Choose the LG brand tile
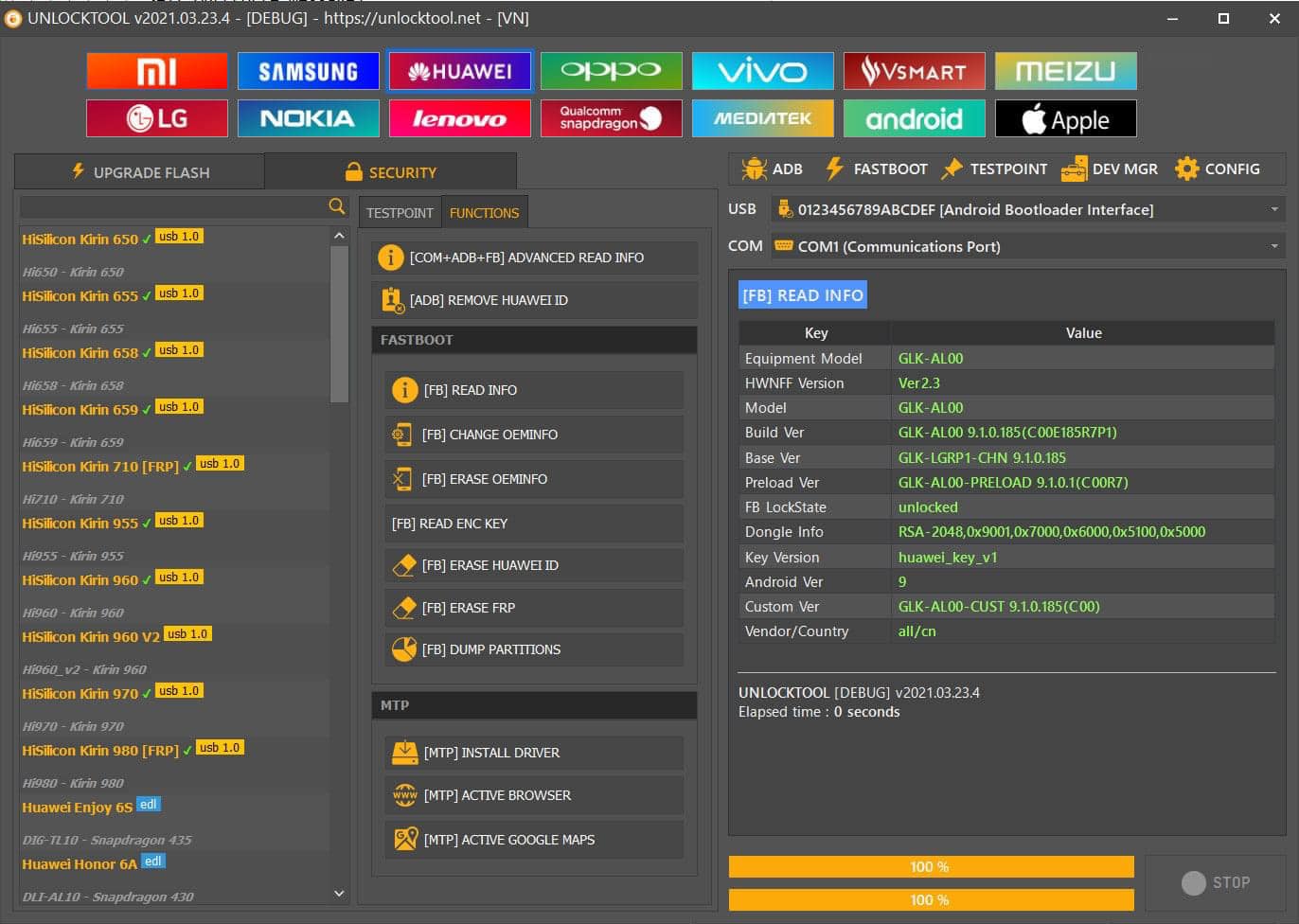1299x924 pixels. [157, 118]
